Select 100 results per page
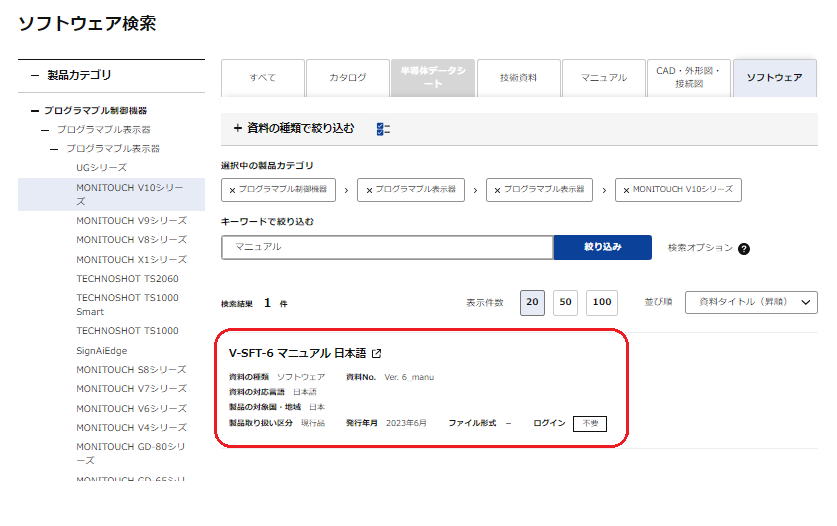837x526 pixels. click(601, 303)
